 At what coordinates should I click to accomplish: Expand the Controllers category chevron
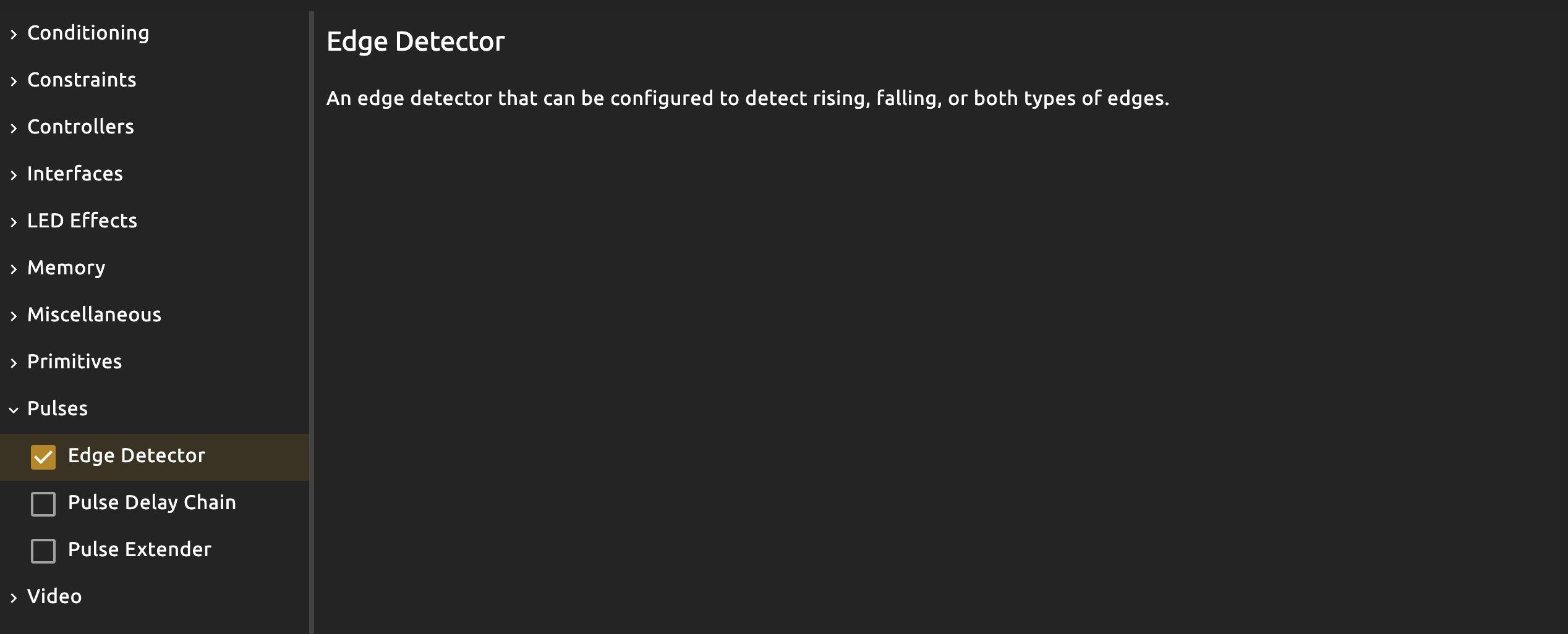[14, 128]
